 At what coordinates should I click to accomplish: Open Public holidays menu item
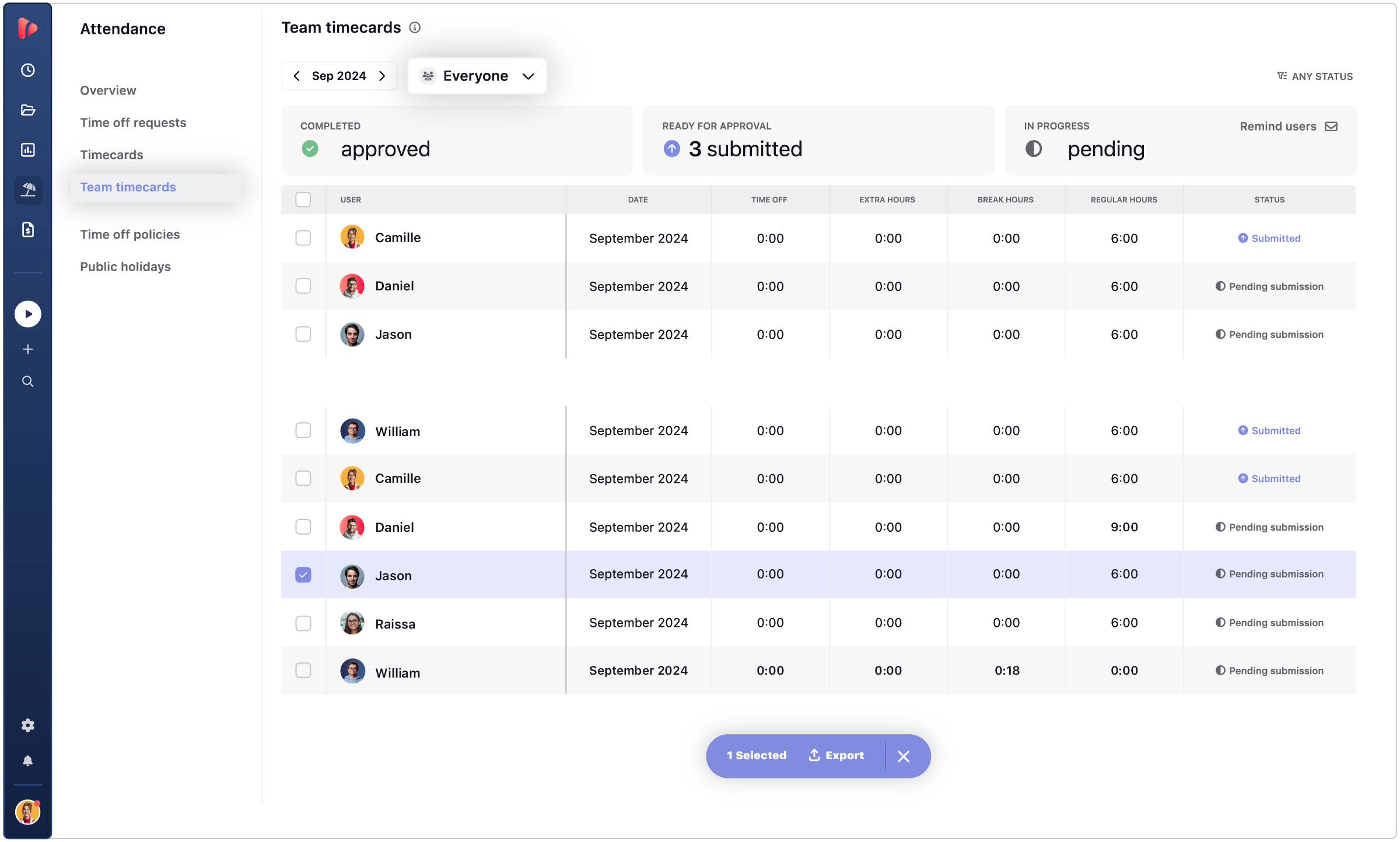point(125,266)
